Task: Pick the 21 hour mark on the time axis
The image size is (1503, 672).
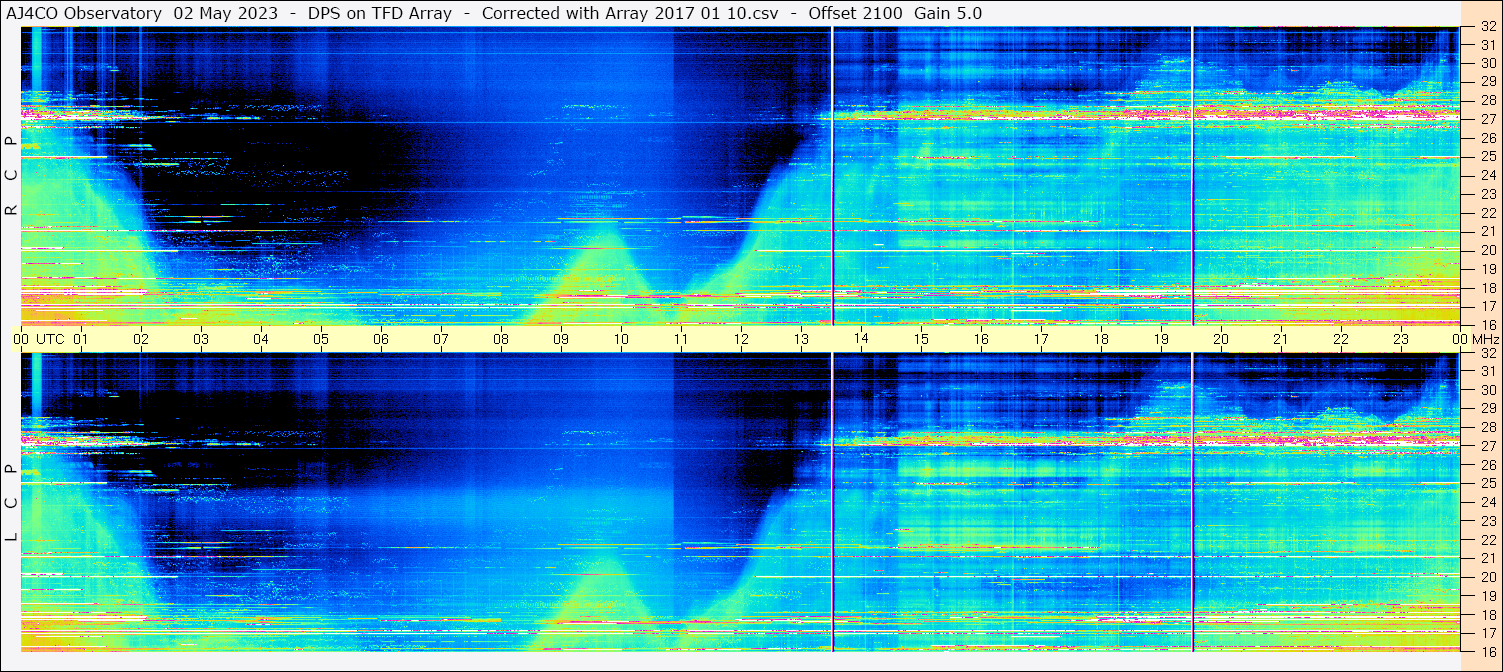Action: pos(1281,339)
